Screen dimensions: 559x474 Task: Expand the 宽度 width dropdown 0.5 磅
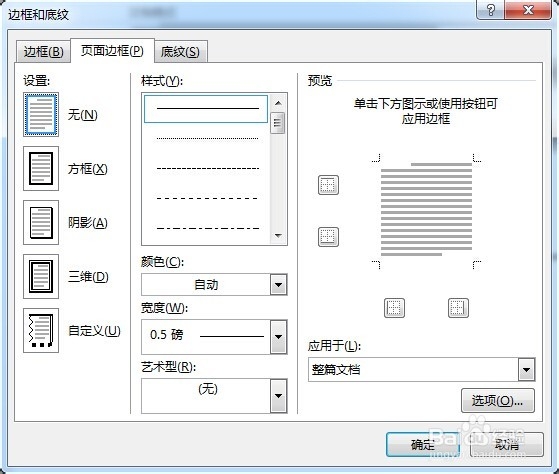click(x=214, y=336)
